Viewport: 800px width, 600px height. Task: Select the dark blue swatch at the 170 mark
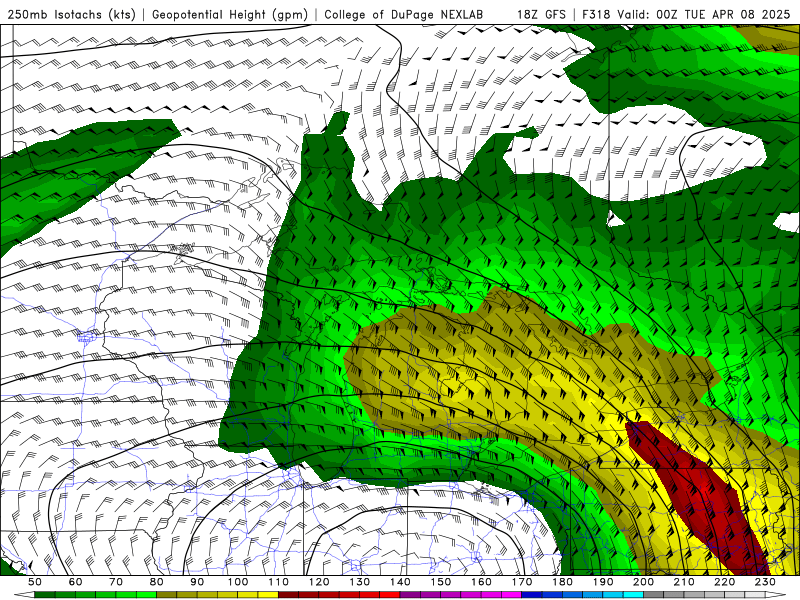532,595
